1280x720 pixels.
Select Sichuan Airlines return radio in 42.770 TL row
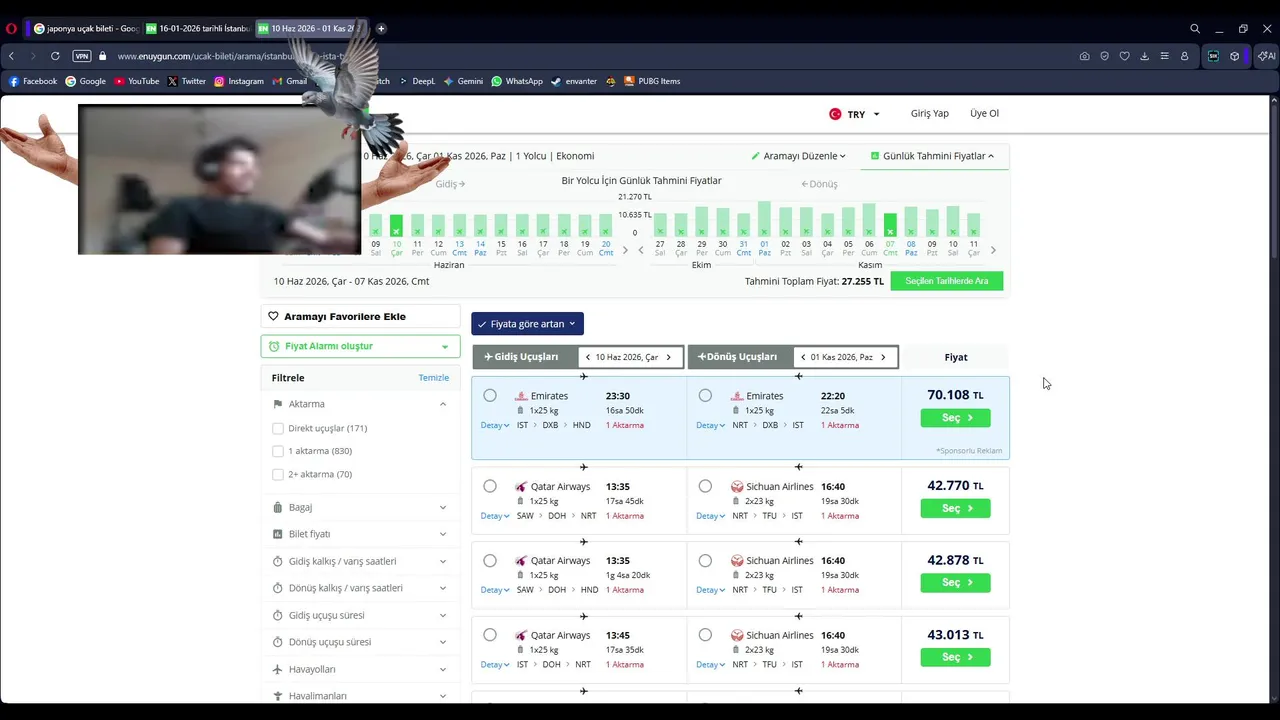pos(705,486)
